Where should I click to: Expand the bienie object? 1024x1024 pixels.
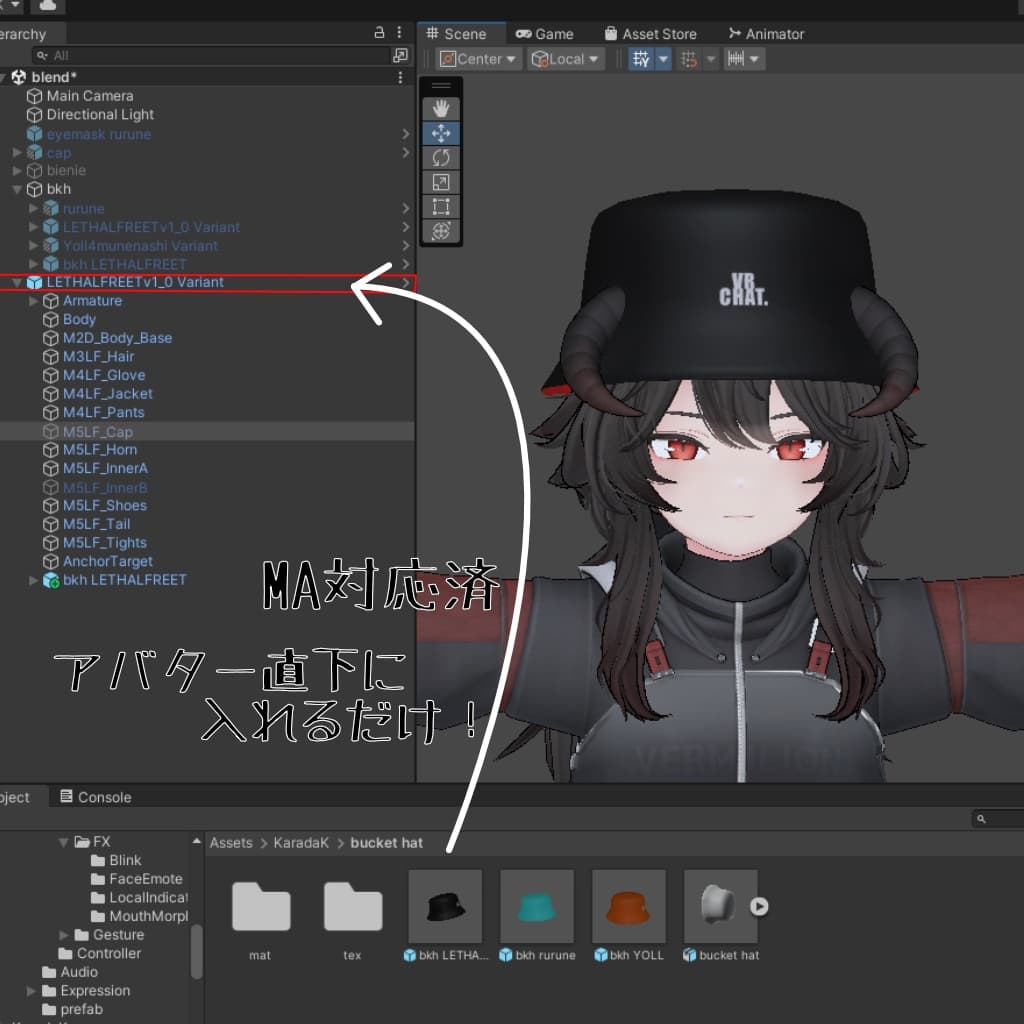click(x=18, y=170)
